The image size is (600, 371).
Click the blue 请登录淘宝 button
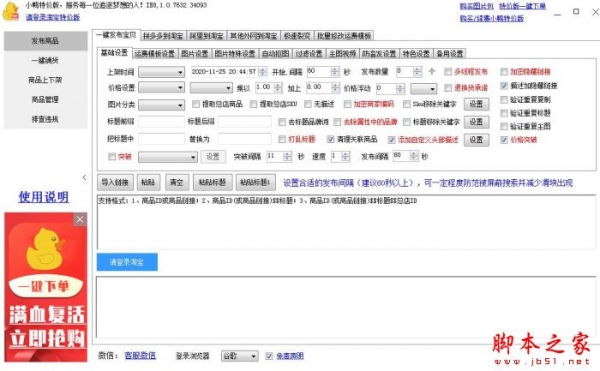pos(127,262)
